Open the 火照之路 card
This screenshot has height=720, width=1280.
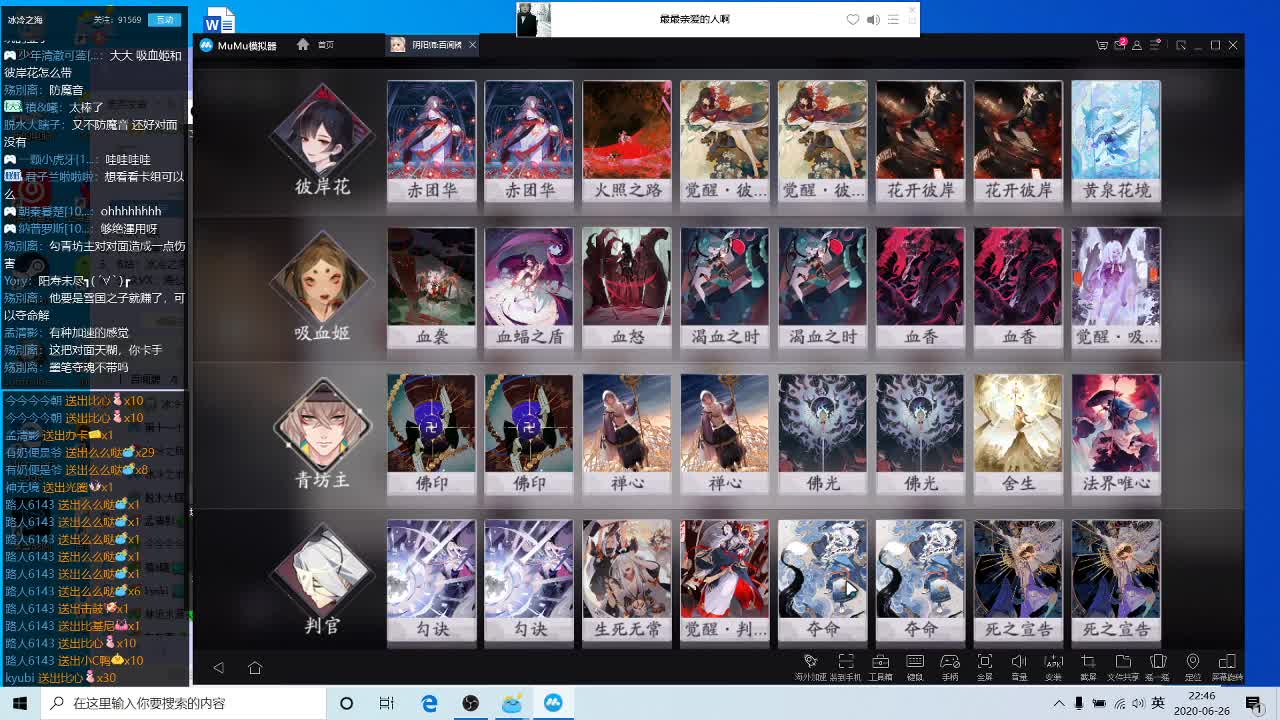click(x=627, y=142)
